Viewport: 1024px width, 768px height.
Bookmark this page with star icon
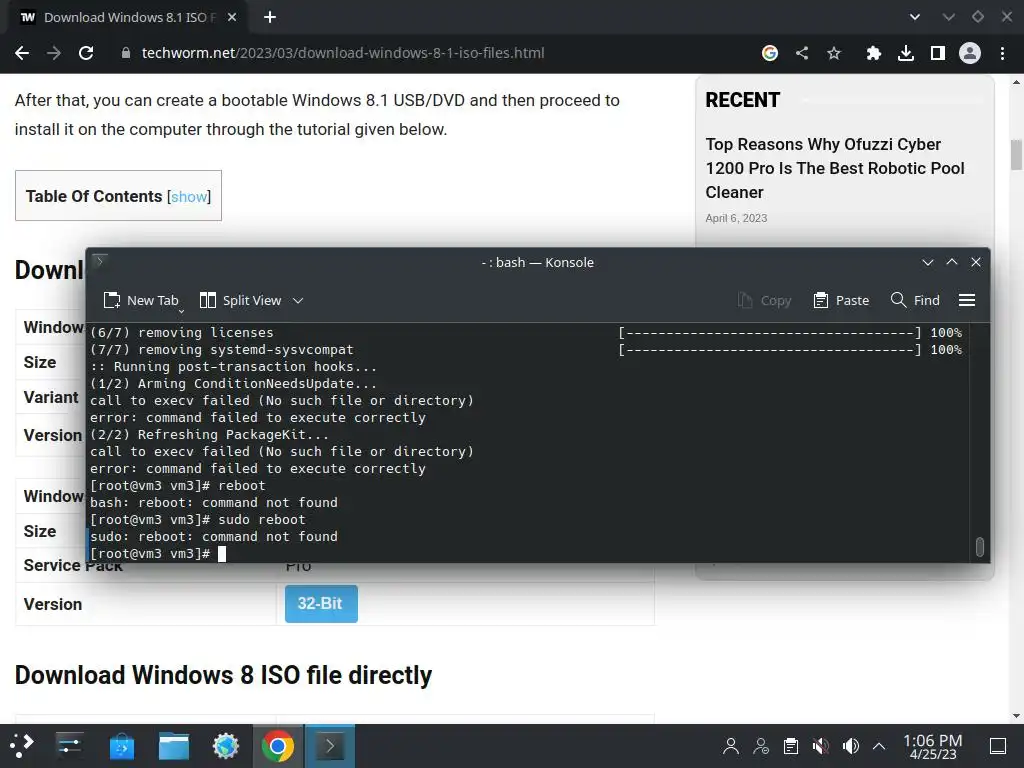point(834,54)
